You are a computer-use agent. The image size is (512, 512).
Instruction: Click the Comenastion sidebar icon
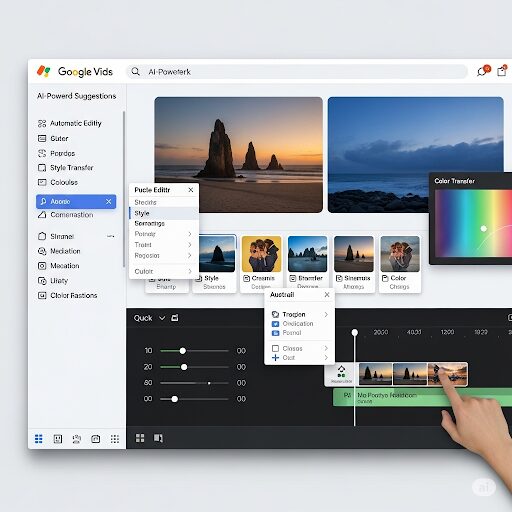click(x=42, y=215)
